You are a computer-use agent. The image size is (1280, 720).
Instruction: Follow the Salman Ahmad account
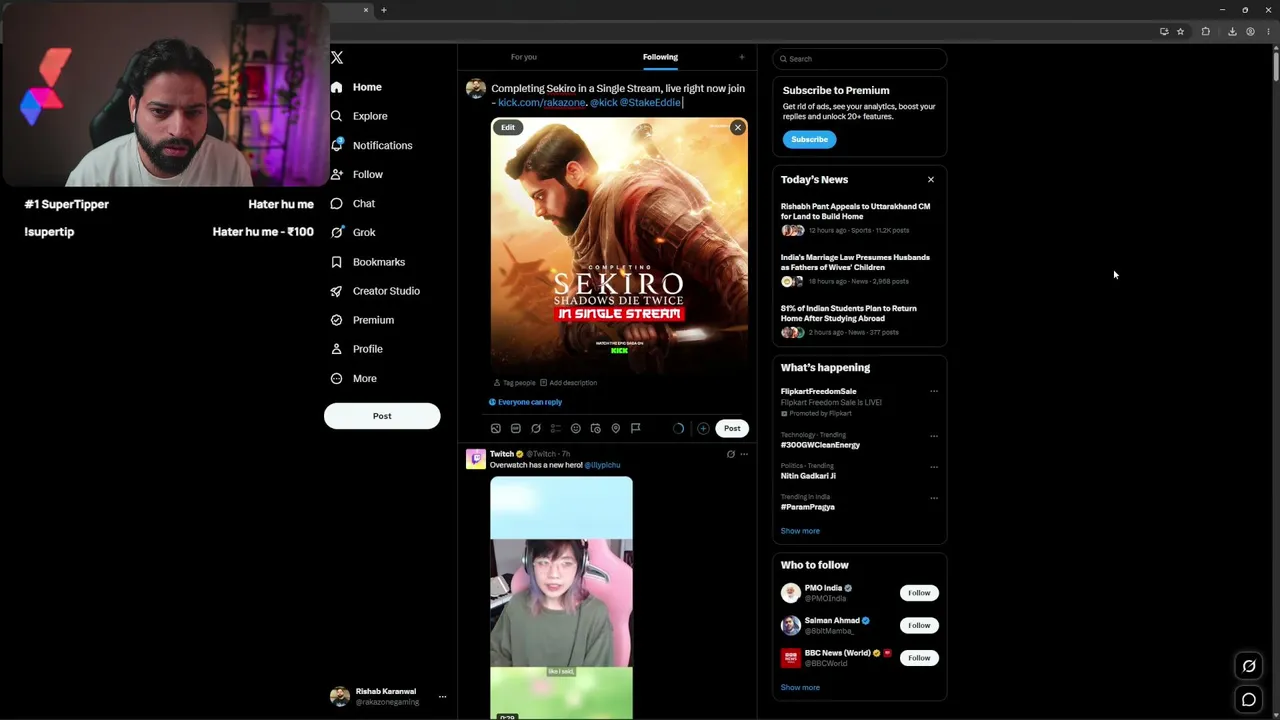[919, 626]
